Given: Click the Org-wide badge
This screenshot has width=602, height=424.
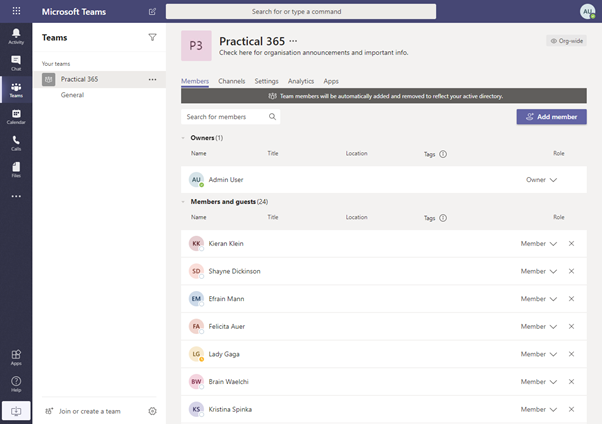Looking at the screenshot, I should coord(566,41).
